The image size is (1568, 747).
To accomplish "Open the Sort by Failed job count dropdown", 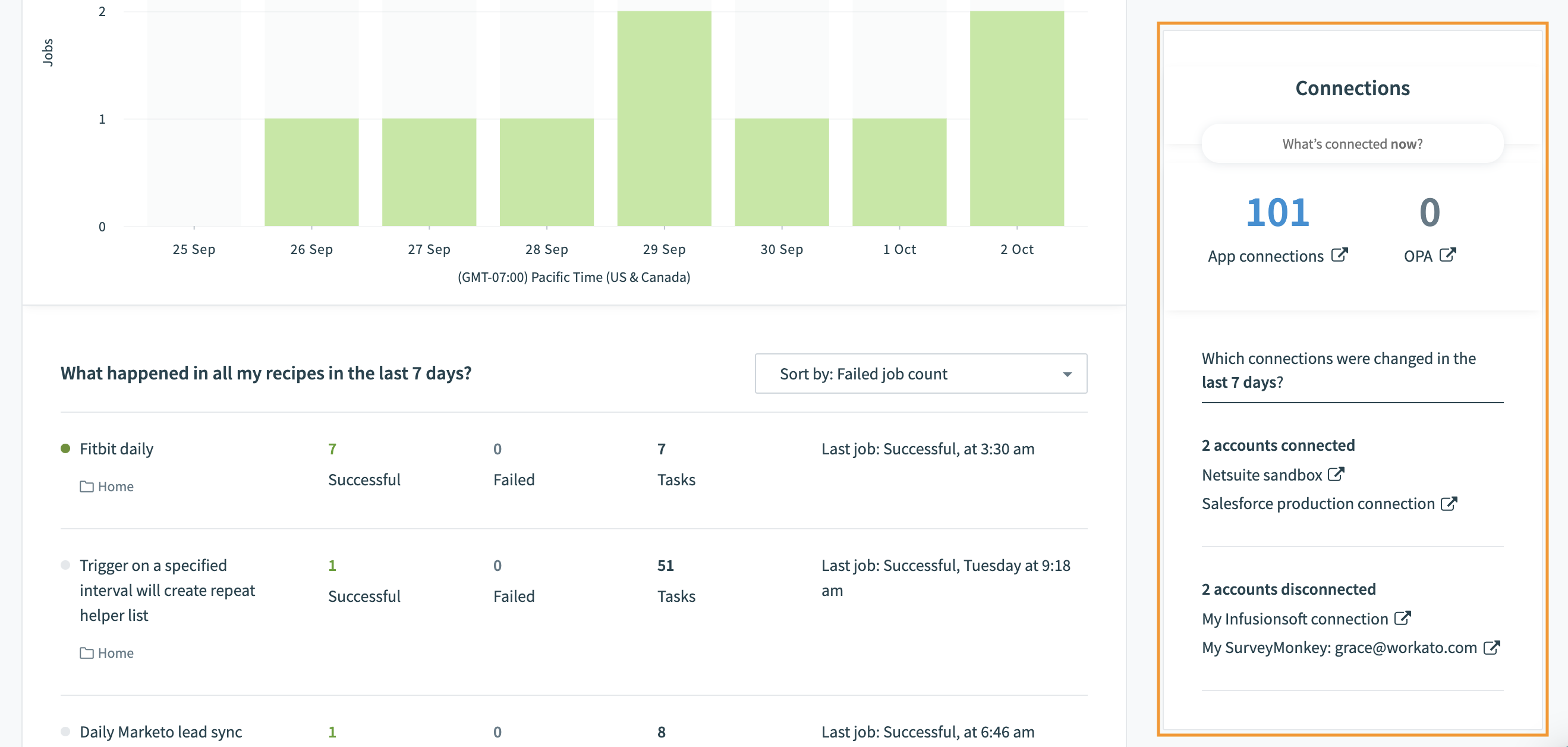I will (x=920, y=373).
